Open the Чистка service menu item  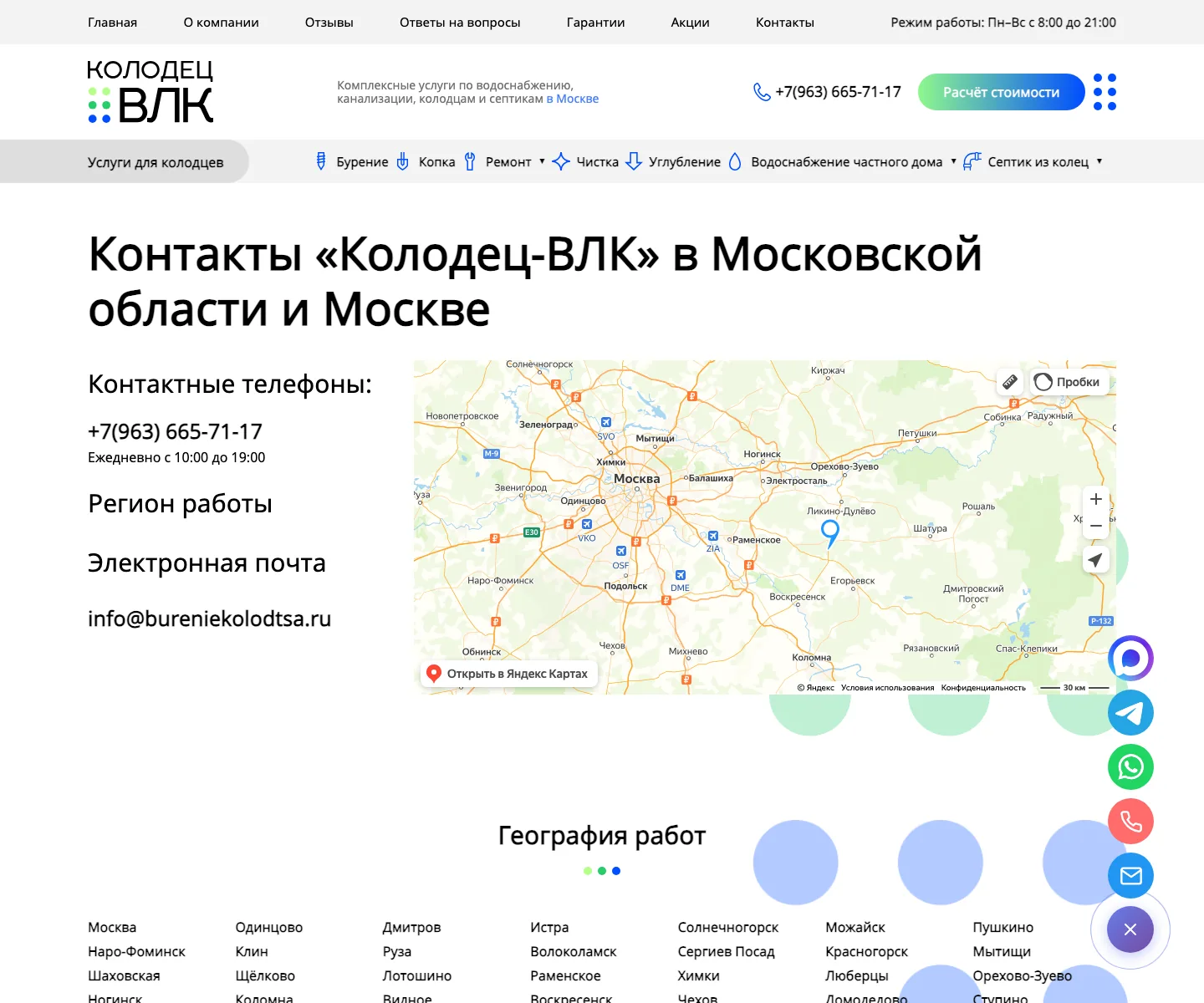(x=585, y=161)
